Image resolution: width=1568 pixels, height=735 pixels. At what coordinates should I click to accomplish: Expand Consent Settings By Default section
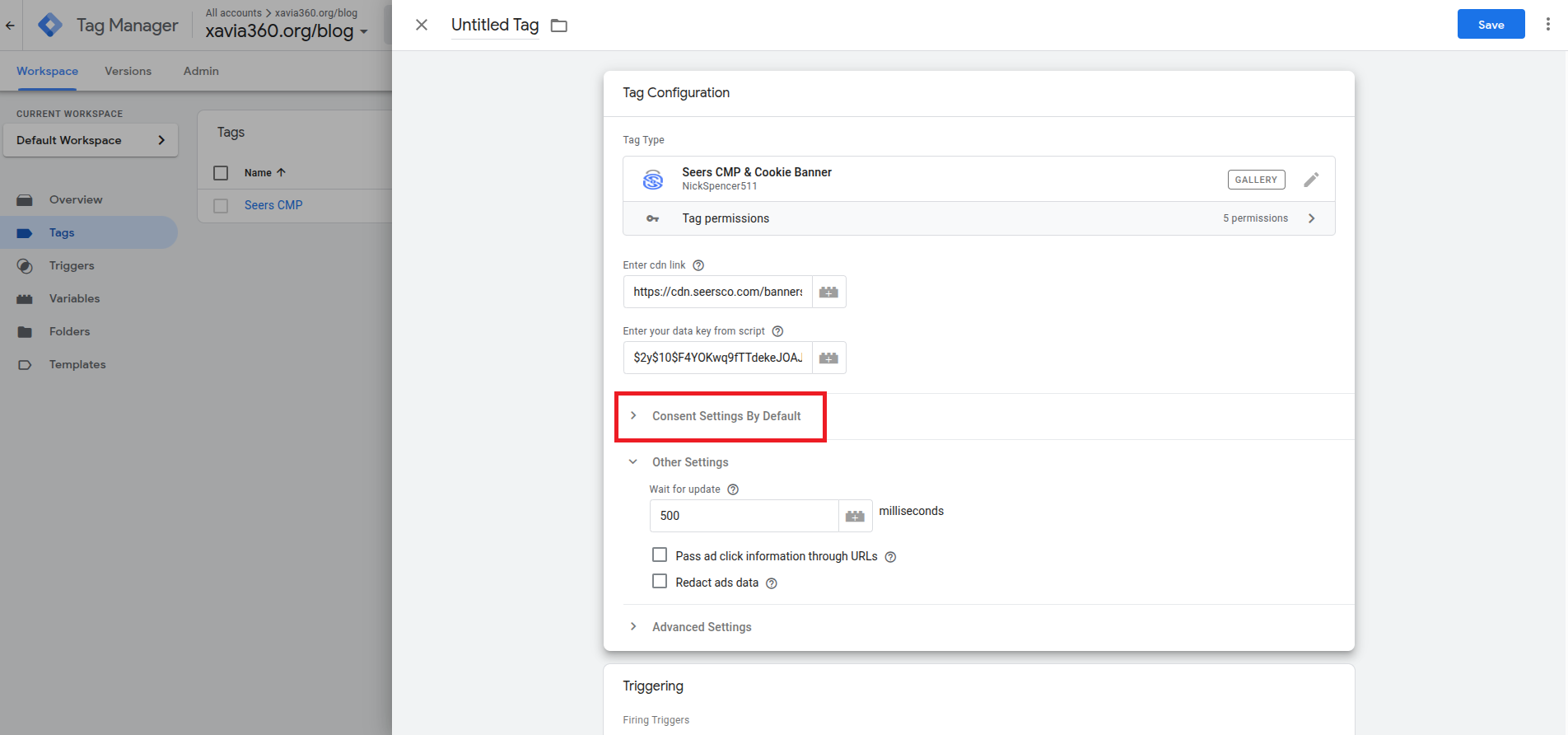coord(726,416)
